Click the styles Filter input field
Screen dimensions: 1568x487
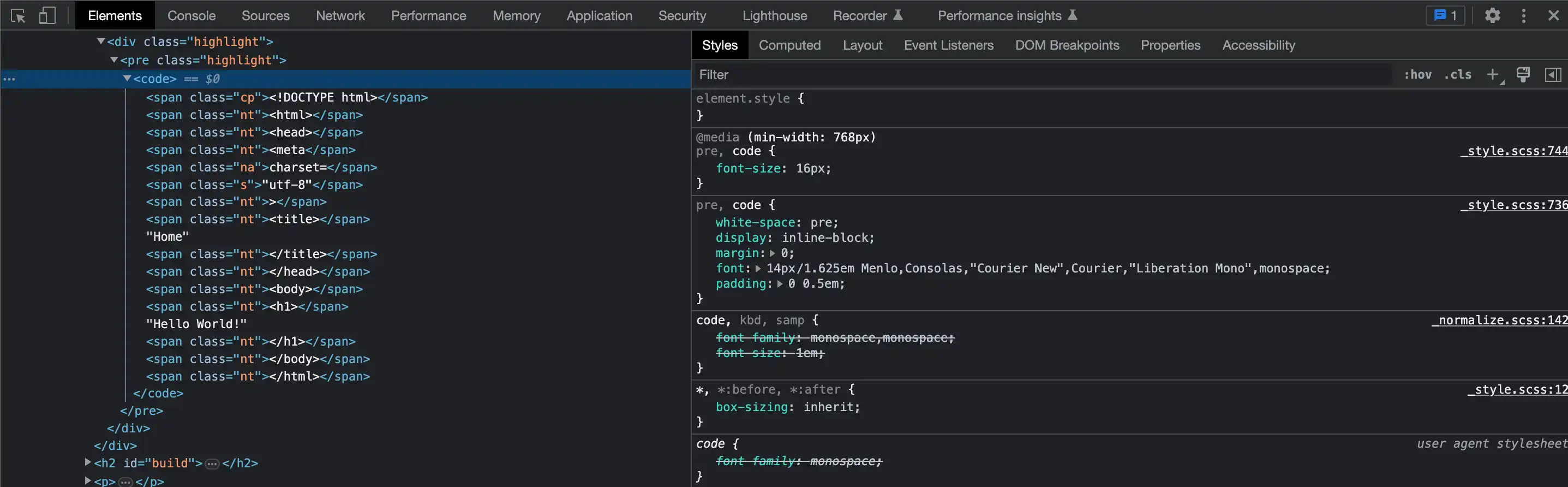click(1035, 75)
